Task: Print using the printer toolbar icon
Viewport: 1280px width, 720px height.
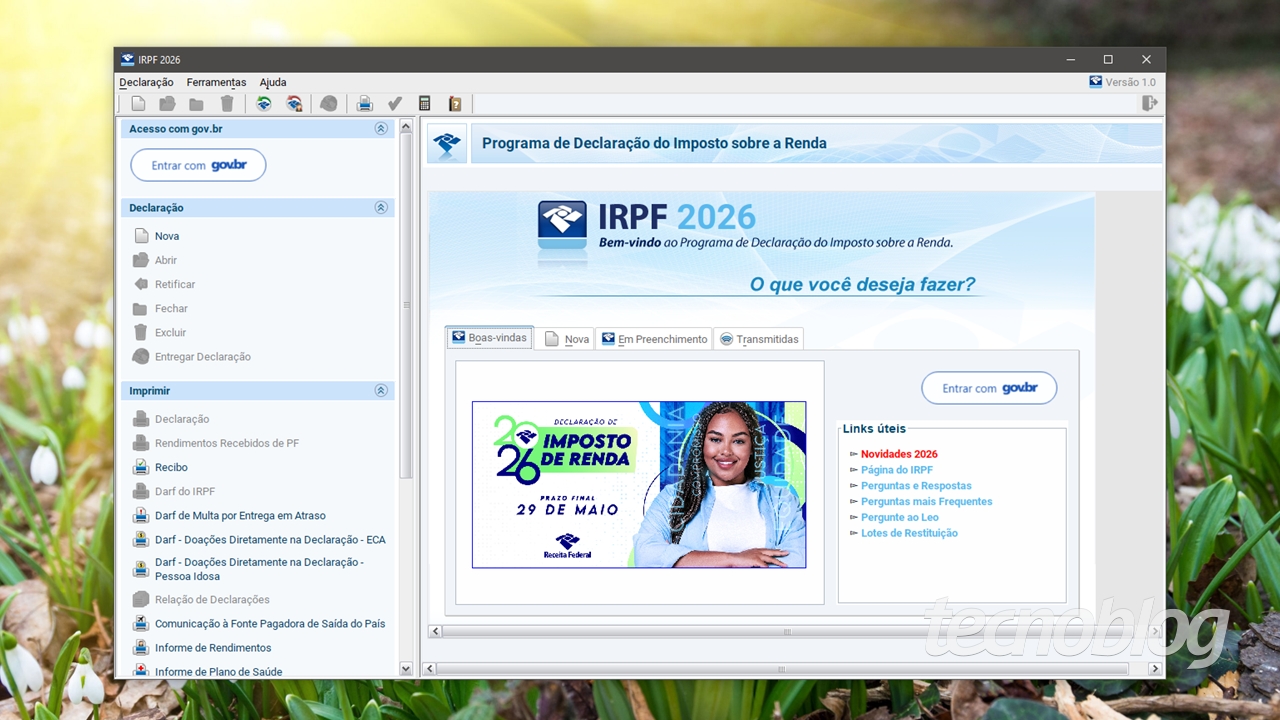Action: 364,103
